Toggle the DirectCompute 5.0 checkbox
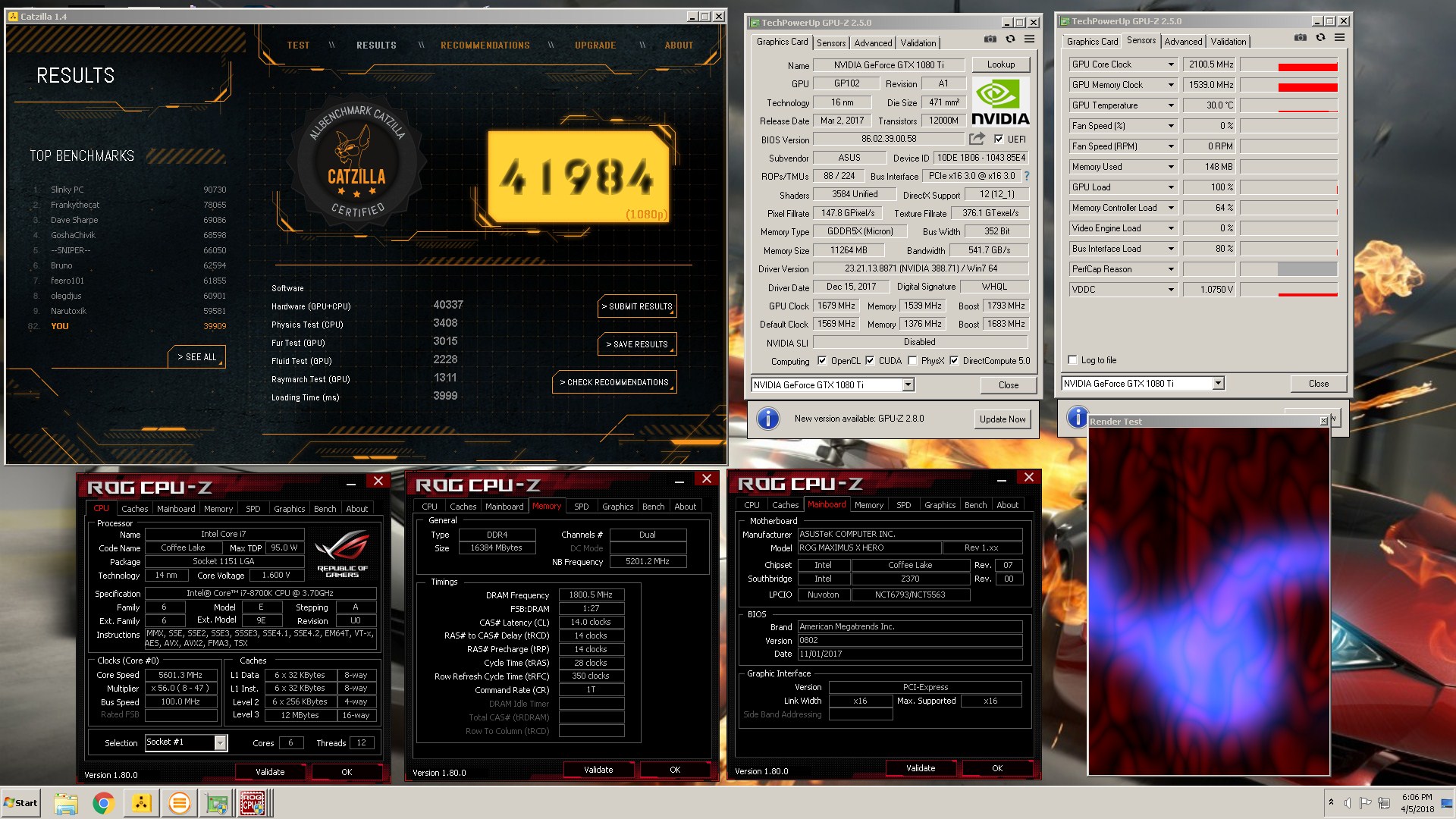Image resolution: width=1456 pixels, height=819 pixels. [x=954, y=361]
